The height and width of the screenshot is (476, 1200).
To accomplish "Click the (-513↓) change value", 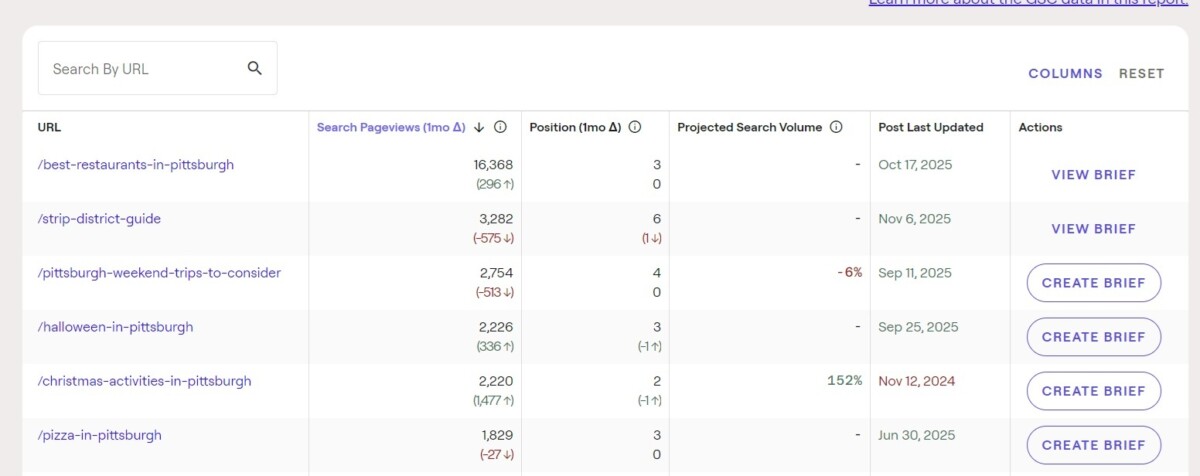I will (x=493, y=292).
